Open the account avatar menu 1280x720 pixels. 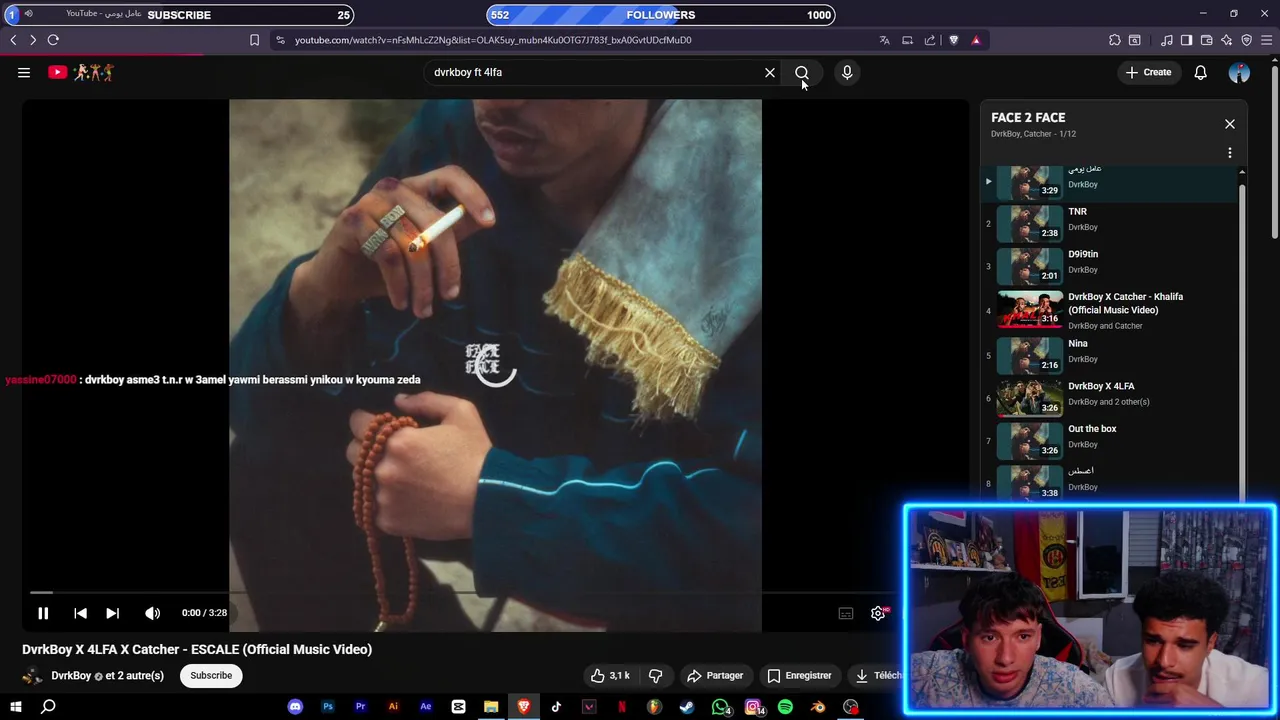1239,72
